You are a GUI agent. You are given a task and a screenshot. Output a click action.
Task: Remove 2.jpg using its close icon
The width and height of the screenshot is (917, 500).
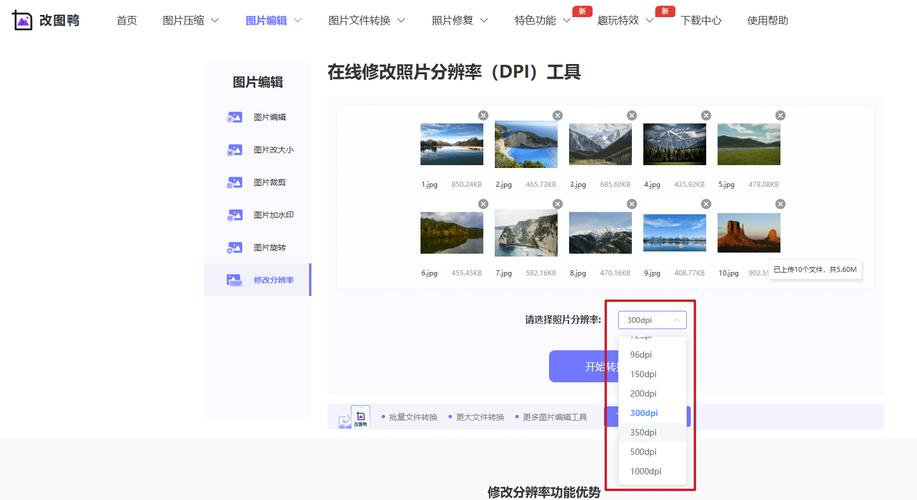(557, 115)
